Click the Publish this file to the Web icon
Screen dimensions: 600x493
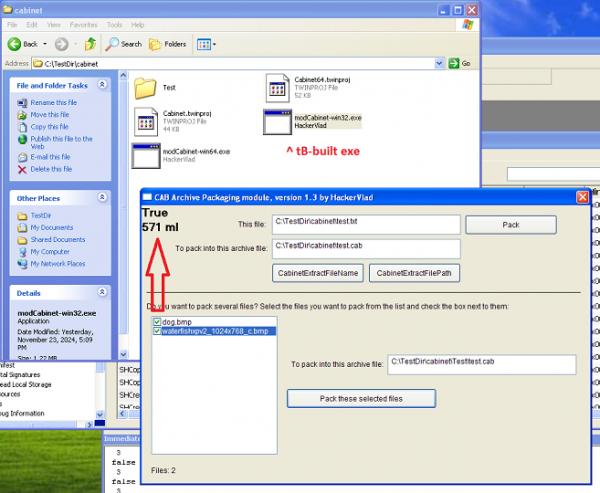pyautogui.click(x=22, y=139)
